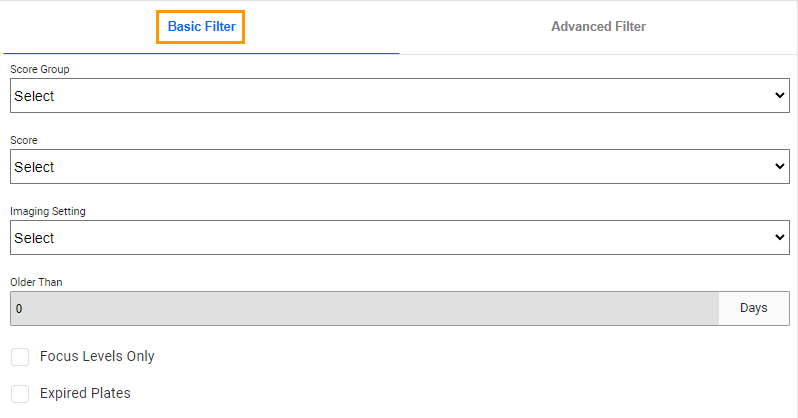The width and height of the screenshot is (798, 418).
Task: Switch to the Basic Filter tab
Action: (x=201, y=27)
